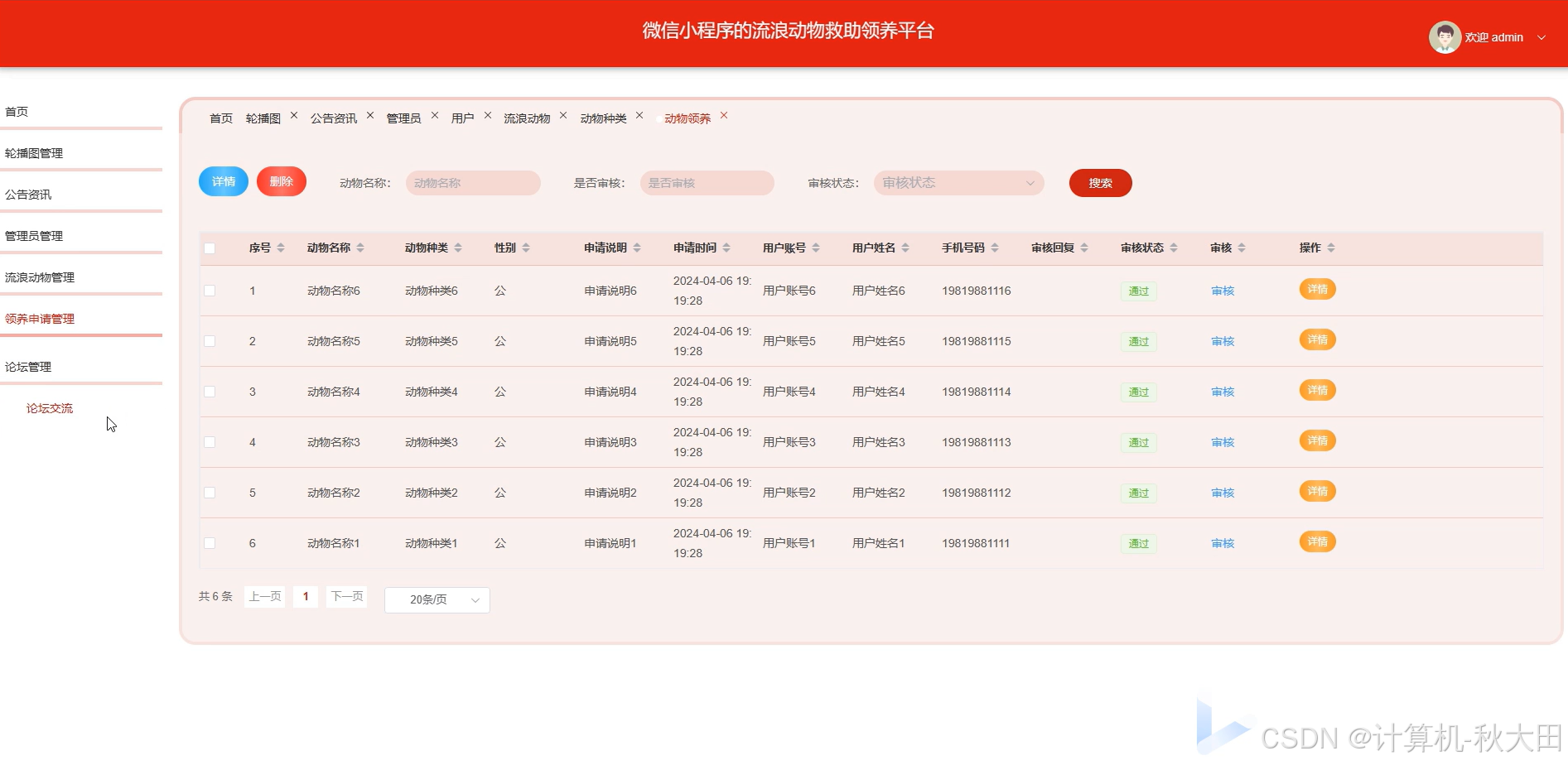The height and width of the screenshot is (765, 1568).
Task: Close the 用户 tab using the X icon
Action: (x=487, y=116)
